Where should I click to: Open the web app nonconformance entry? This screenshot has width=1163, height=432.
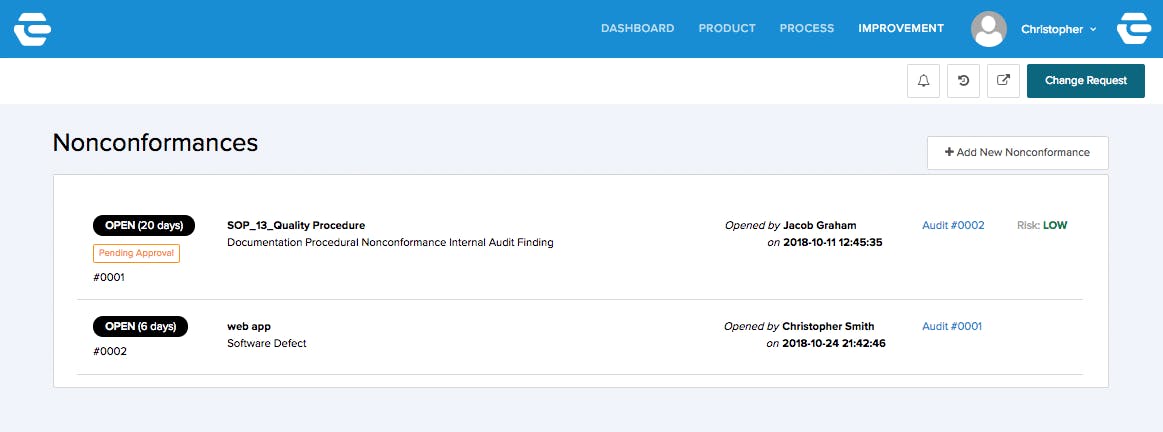(249, 326)
